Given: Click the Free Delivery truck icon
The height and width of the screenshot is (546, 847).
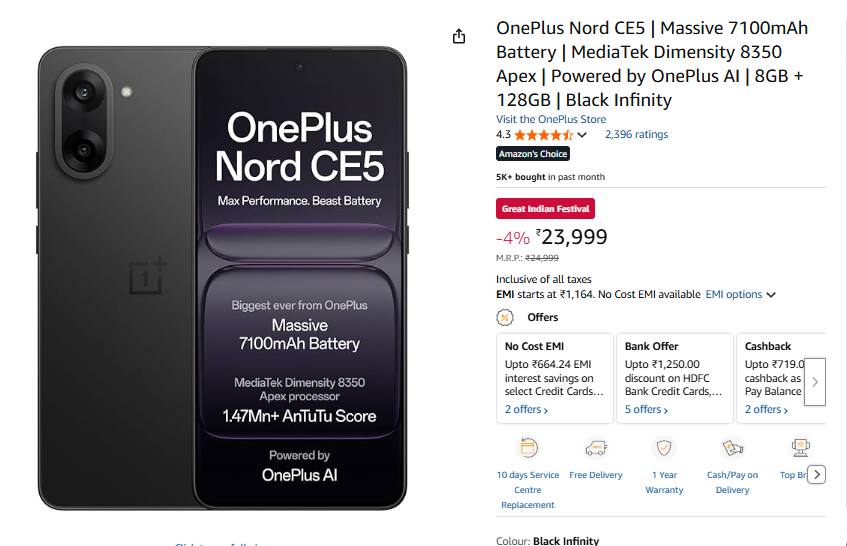Looking at the screenshot, I should 596,447.
